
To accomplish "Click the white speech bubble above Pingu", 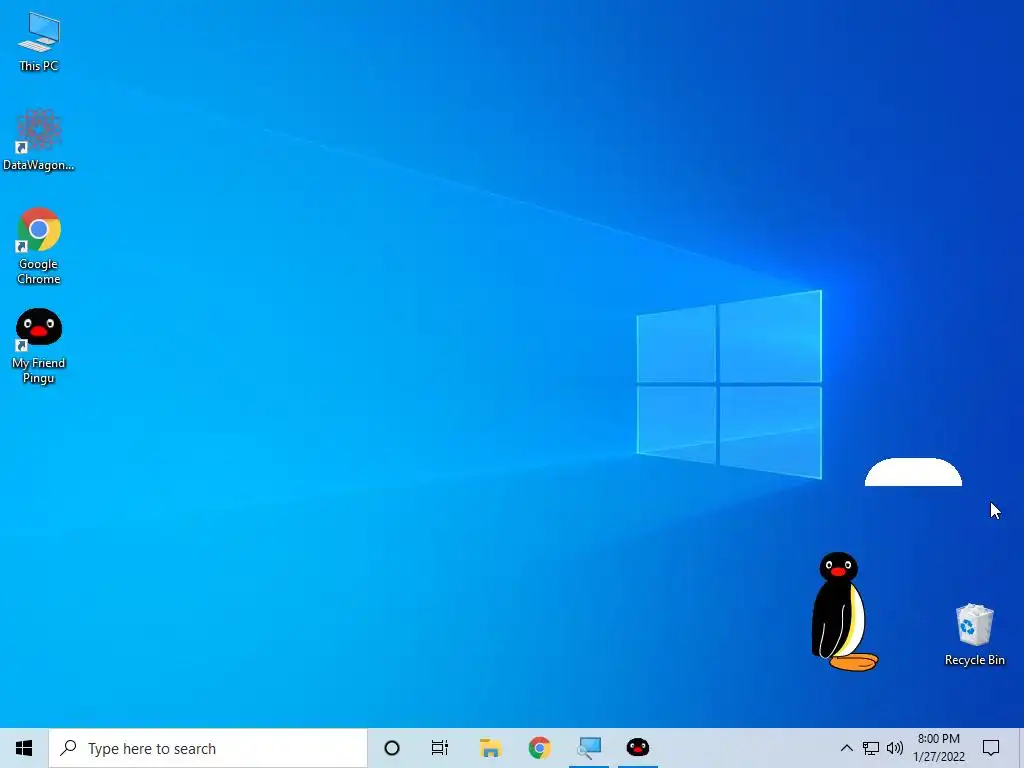I will coord(913,472).
